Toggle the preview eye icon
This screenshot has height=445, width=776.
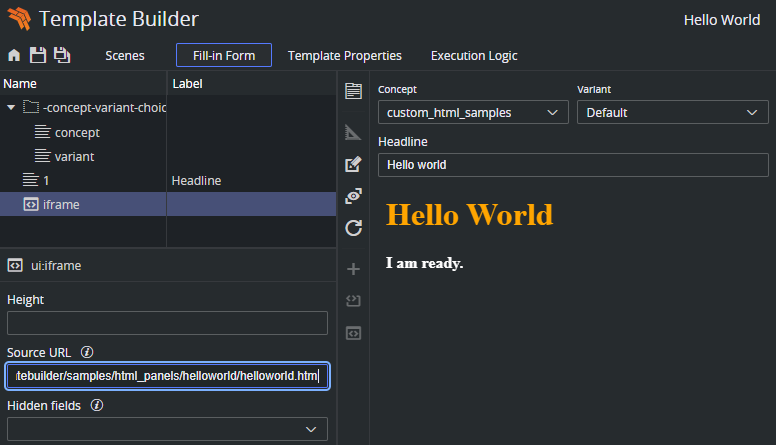(x=353, y=196)
